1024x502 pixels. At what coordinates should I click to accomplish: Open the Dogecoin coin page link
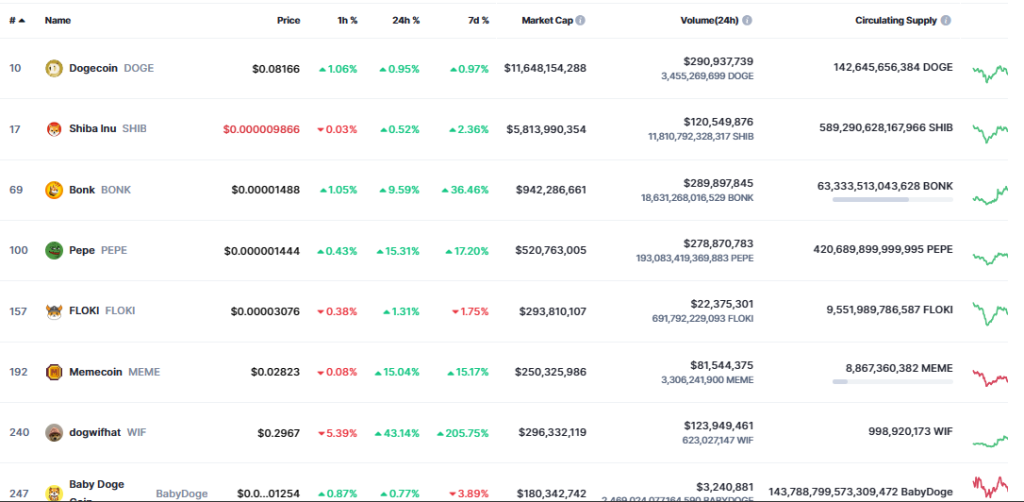click(93, 68)
